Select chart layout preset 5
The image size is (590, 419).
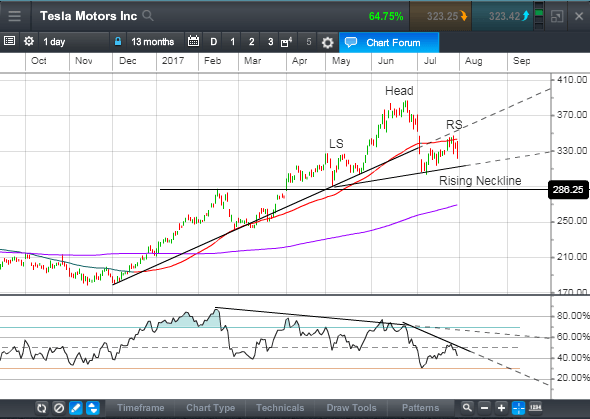(309, 42)
